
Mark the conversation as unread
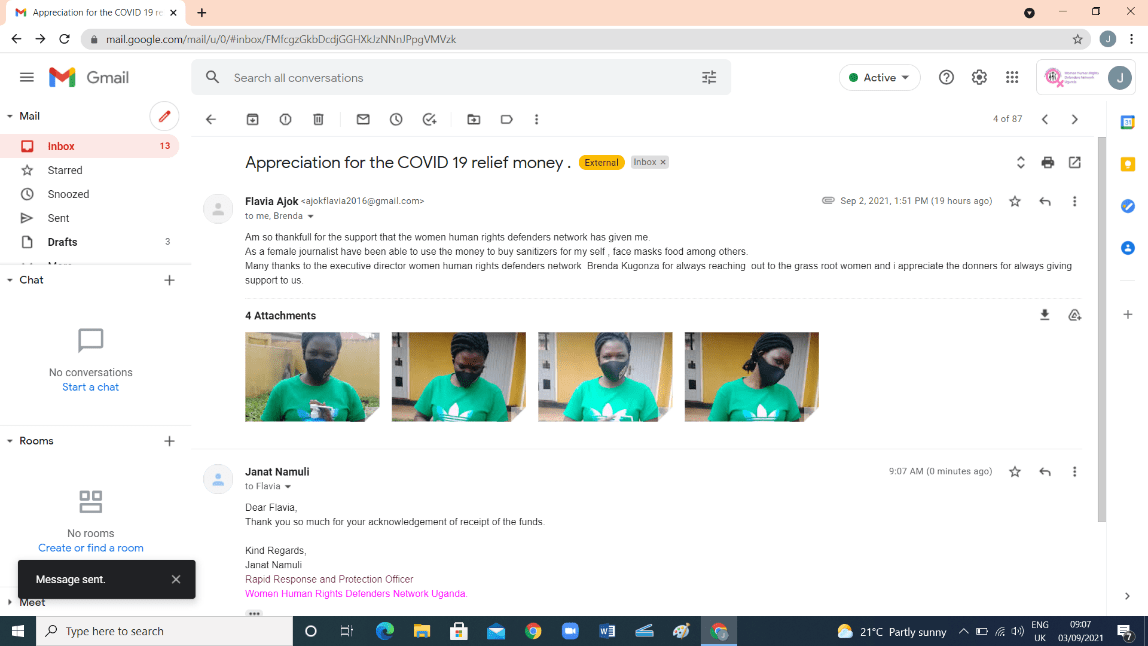click(363, 119)
